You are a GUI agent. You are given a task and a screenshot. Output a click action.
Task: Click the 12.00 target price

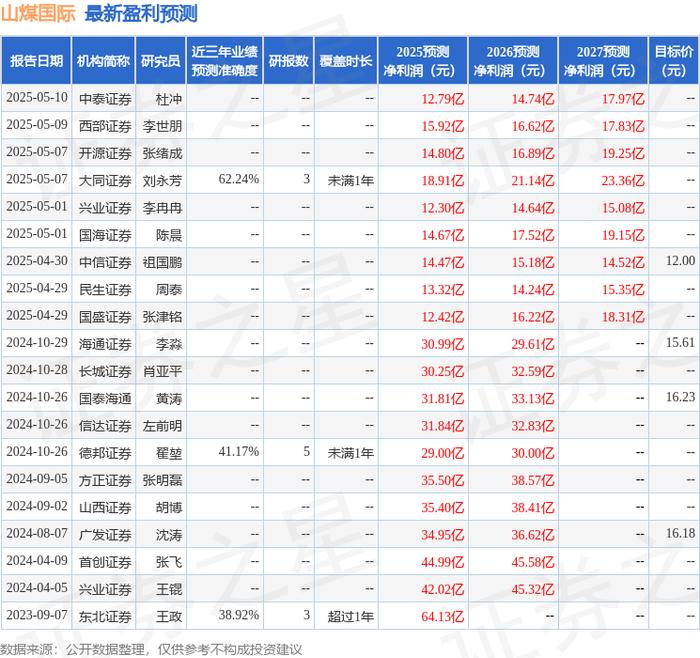[680, 261]
